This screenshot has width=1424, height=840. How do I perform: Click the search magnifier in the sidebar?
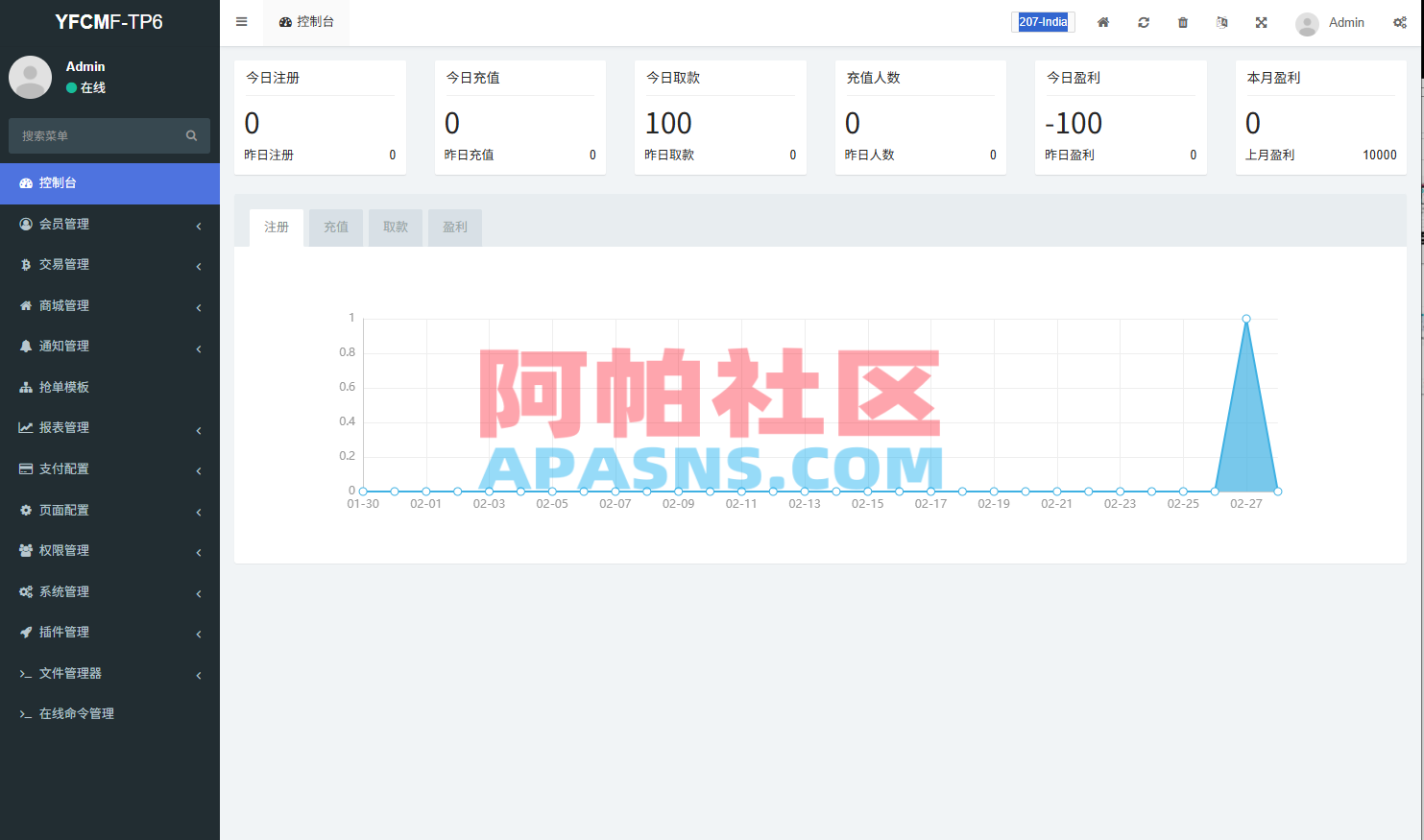[x=191, y=135]
